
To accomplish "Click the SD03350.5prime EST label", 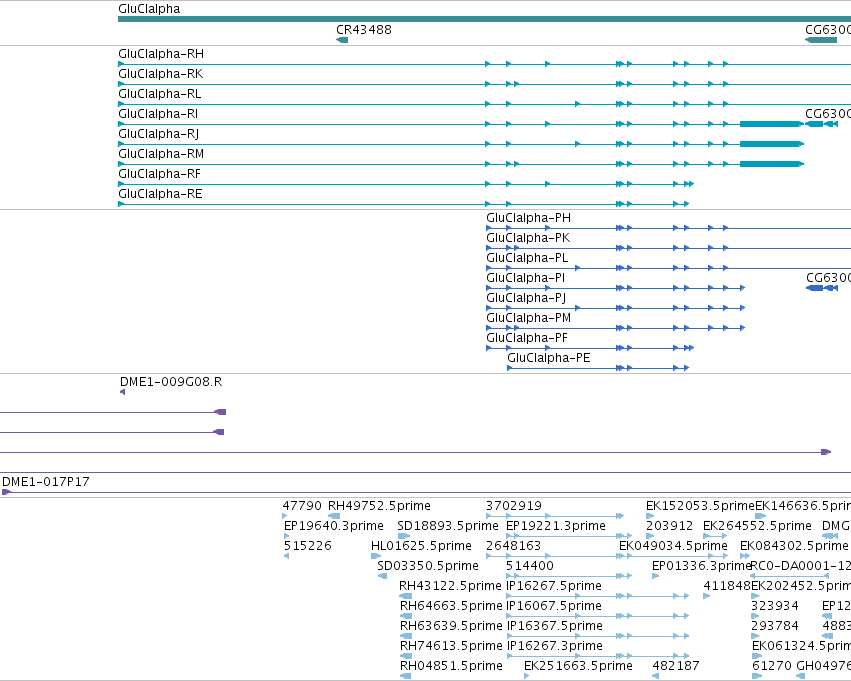I will (428, 567).
